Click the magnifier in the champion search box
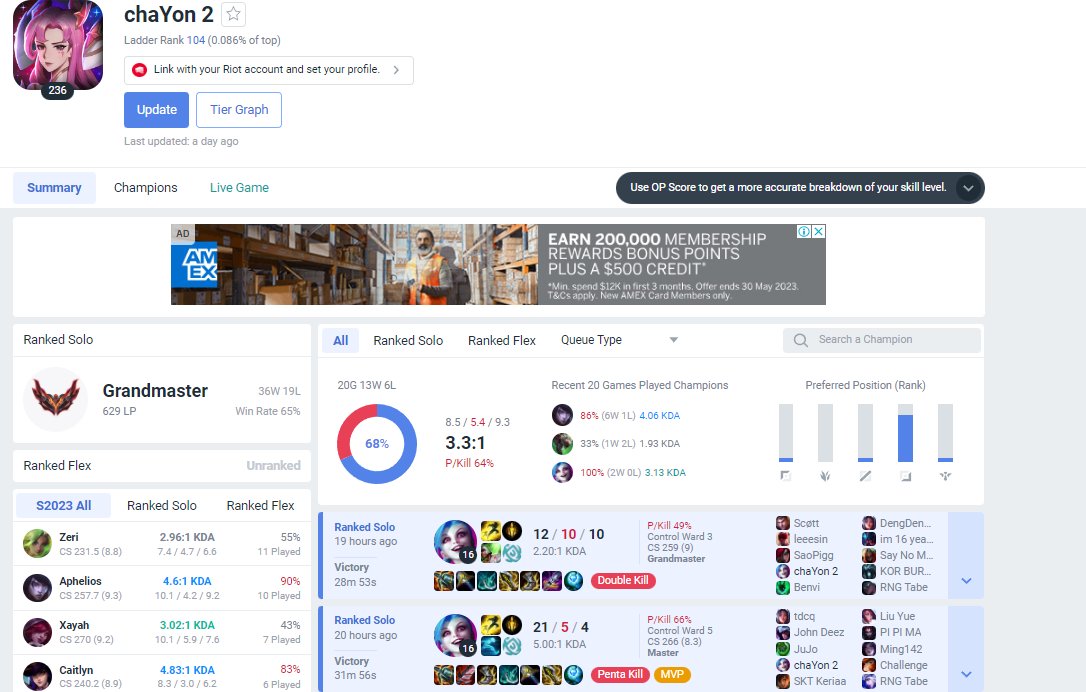 pyautogui.click(x=799, y=340)
